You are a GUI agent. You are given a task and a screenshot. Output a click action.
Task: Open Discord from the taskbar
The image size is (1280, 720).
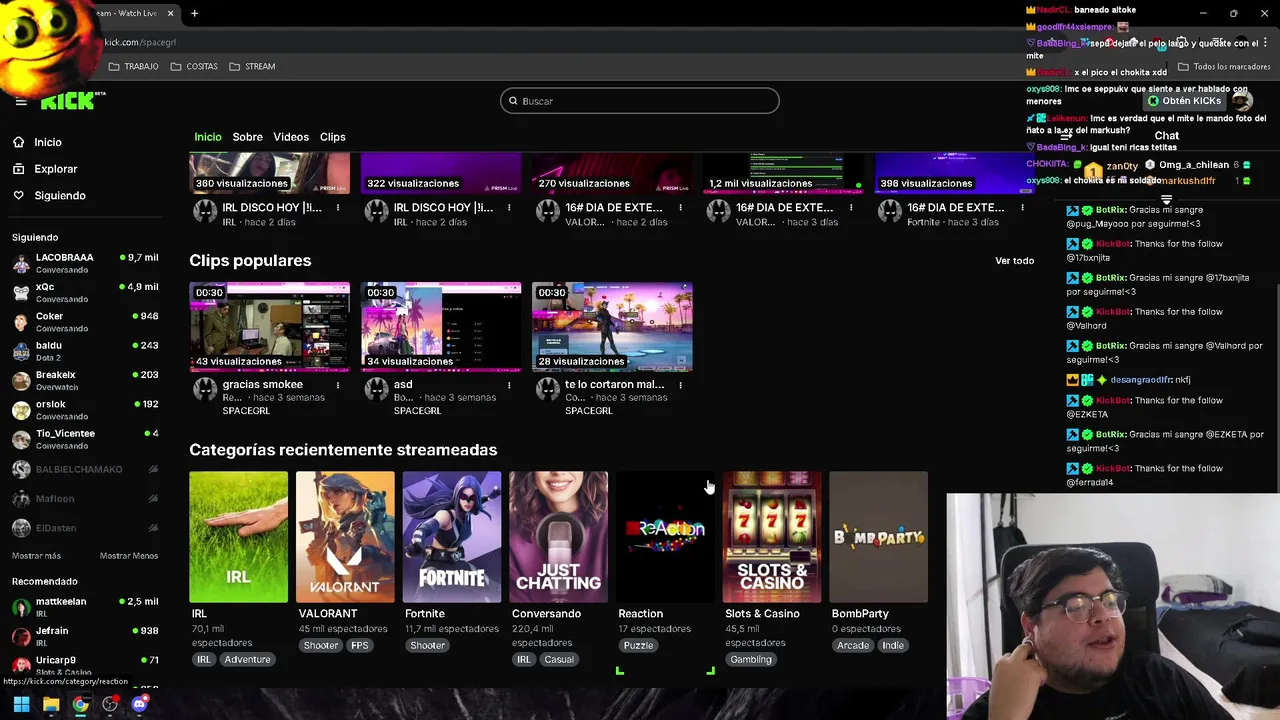[139, 704]
